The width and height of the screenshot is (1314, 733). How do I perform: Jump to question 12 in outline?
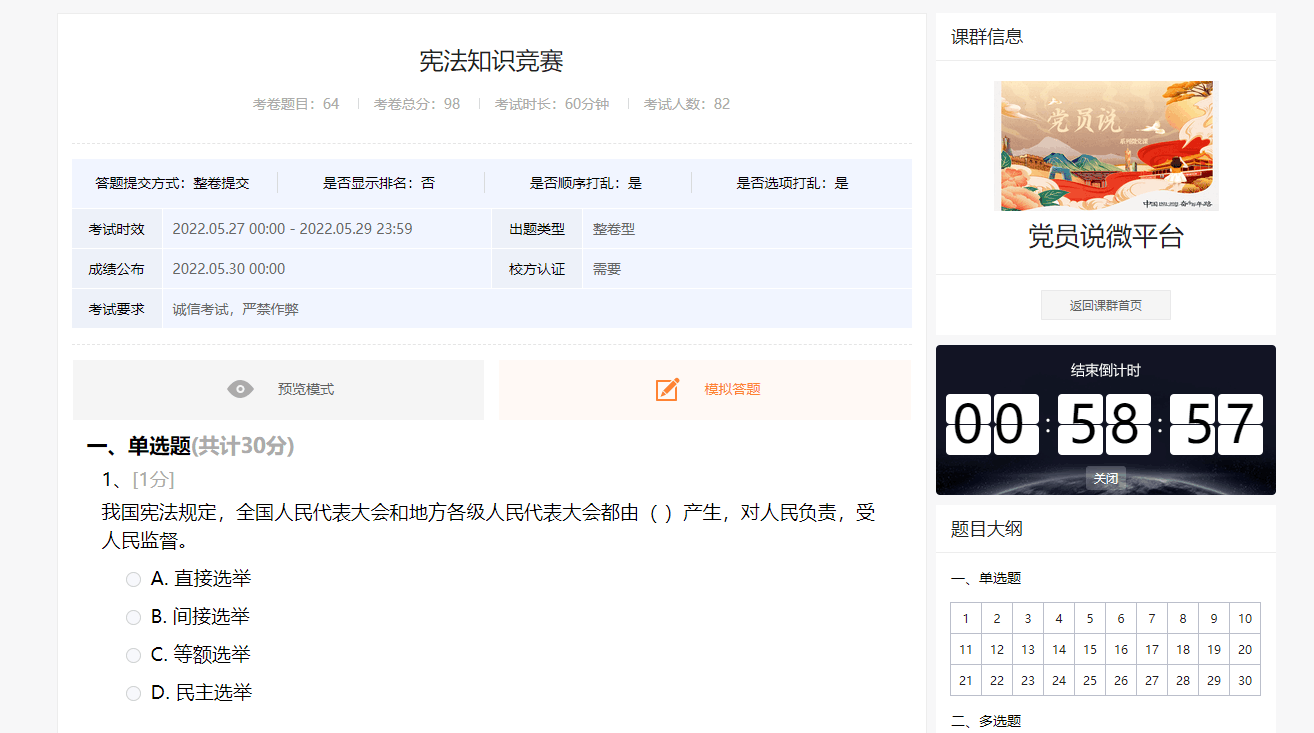click(x=996, y=649)
